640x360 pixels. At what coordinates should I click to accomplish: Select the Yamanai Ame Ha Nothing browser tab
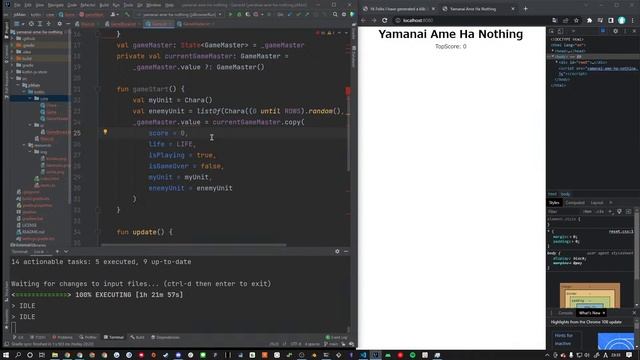(x=478, y=9)
